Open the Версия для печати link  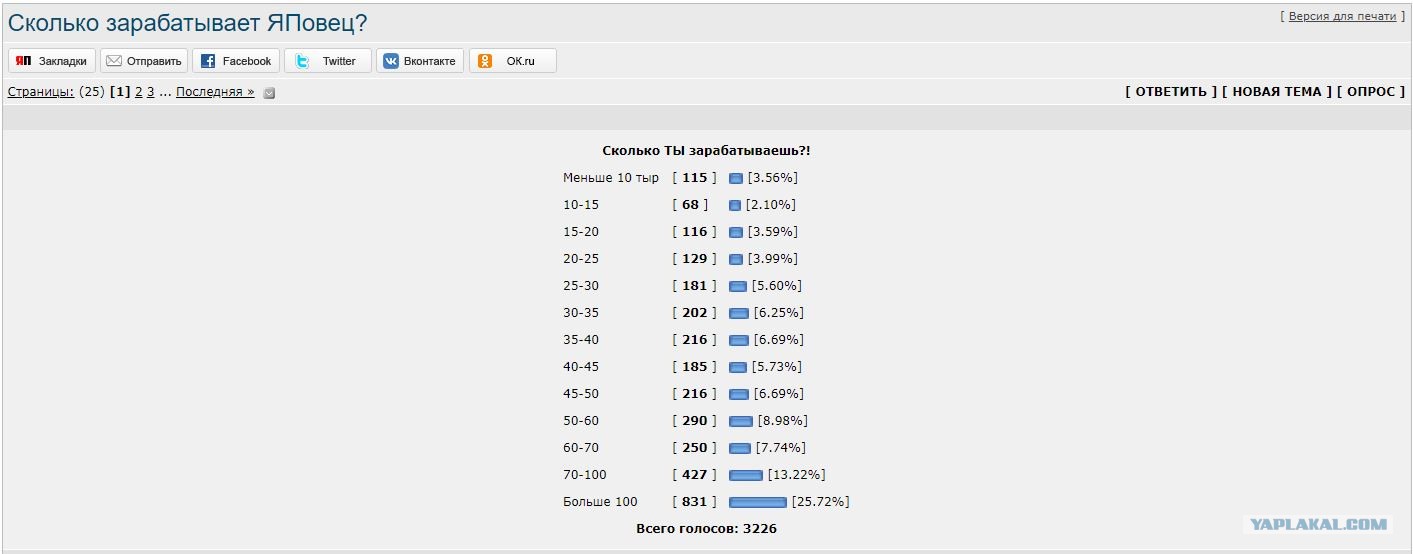pyautogui.click(x=1342, y=16)
